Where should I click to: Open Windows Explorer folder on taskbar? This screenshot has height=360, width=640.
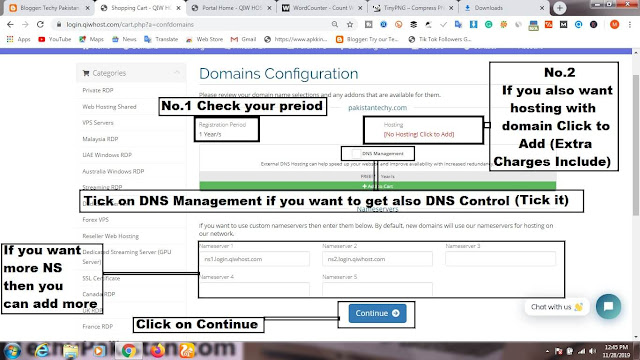70,351
